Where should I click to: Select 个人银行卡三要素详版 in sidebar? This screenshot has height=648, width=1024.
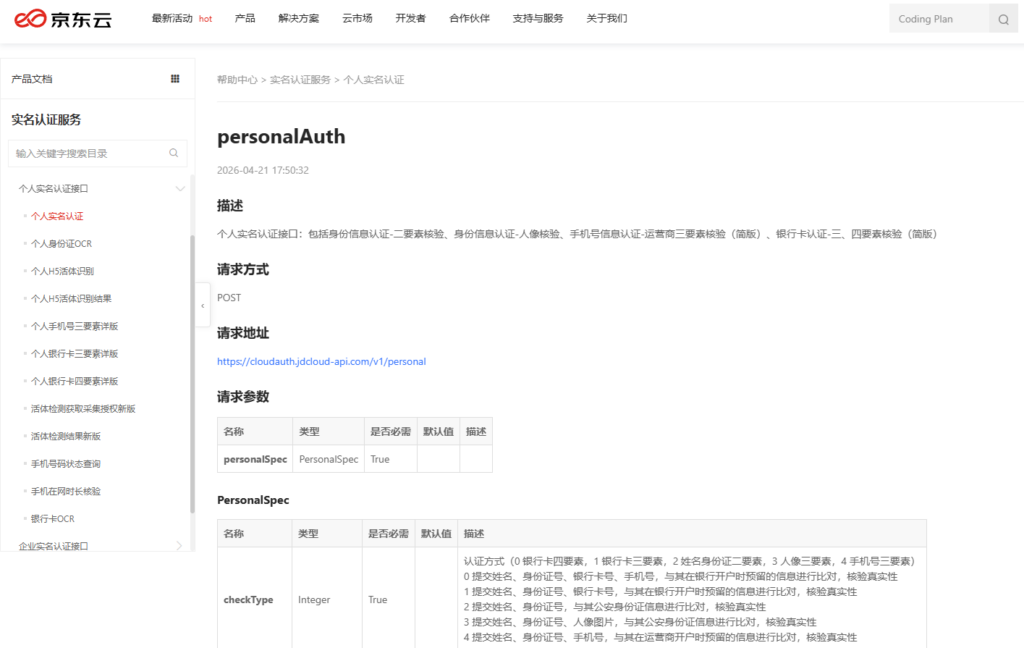point(74,353)
